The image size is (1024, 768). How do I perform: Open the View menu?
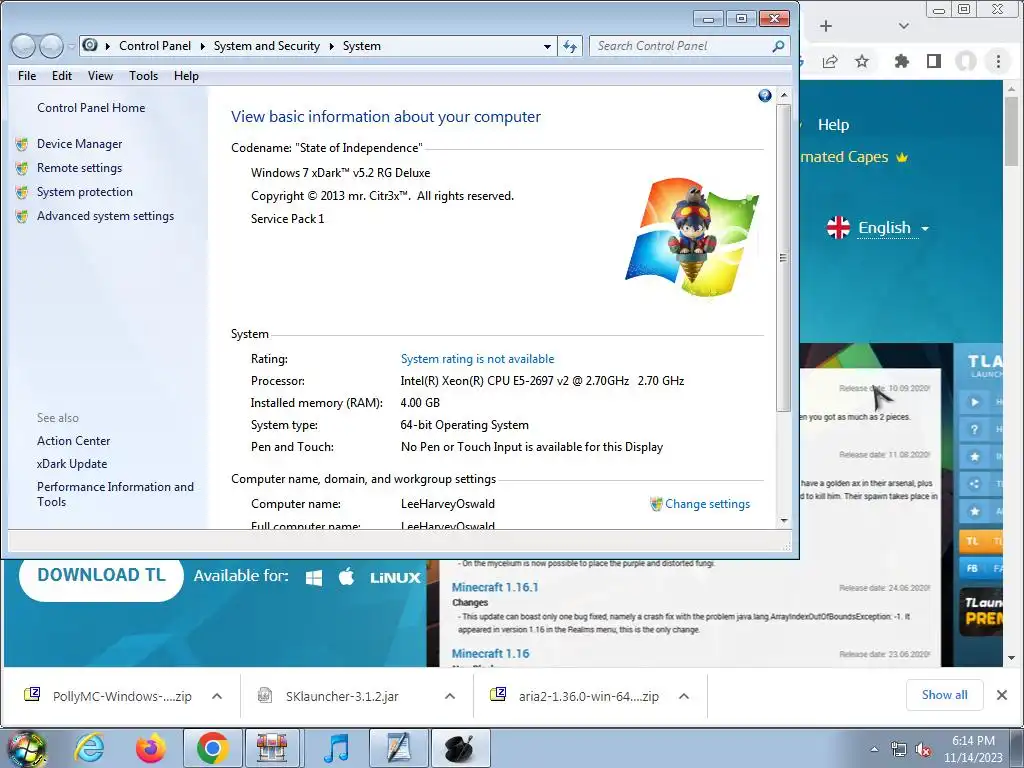tap(101, 76)
